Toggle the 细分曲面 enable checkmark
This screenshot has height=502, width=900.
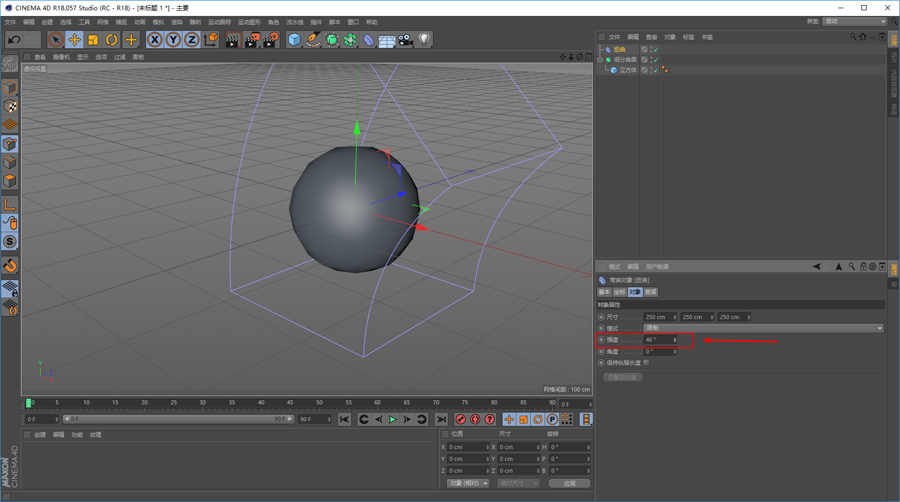[x=655, y=60]
